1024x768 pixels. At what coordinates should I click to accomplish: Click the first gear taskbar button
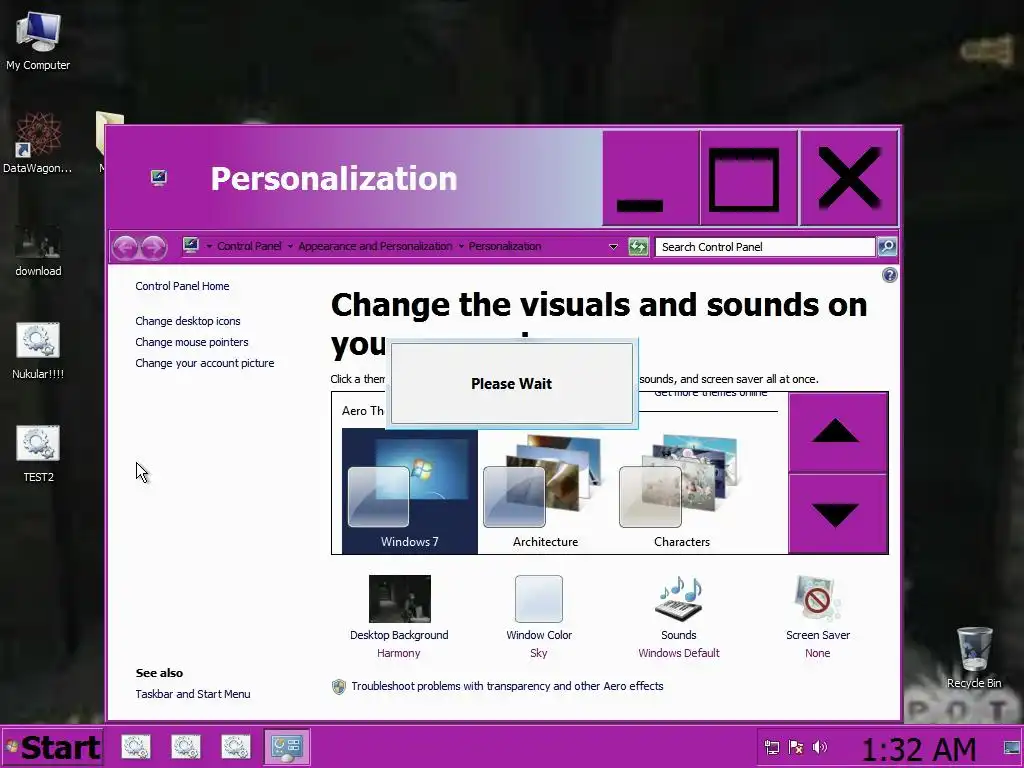point(136,747)
